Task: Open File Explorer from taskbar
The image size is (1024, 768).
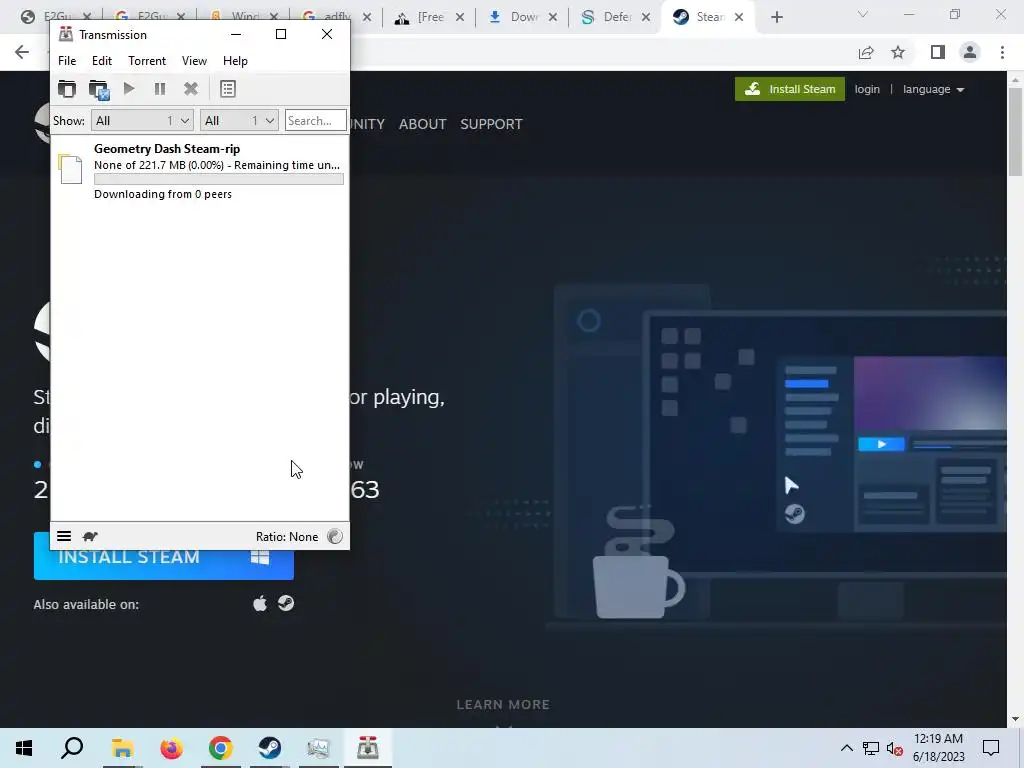Action: click(122, 748)
